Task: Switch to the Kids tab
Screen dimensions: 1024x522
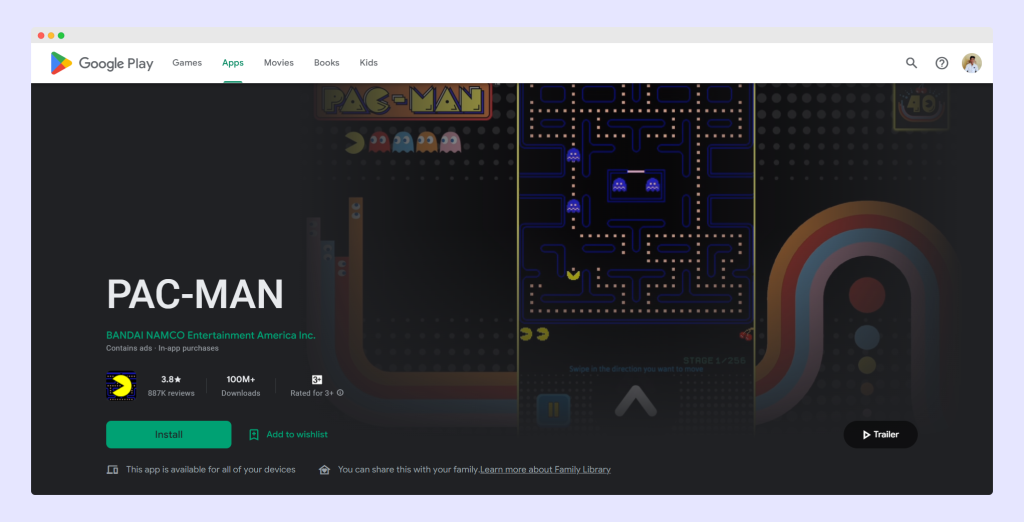Action: click(x=368, y=63)
